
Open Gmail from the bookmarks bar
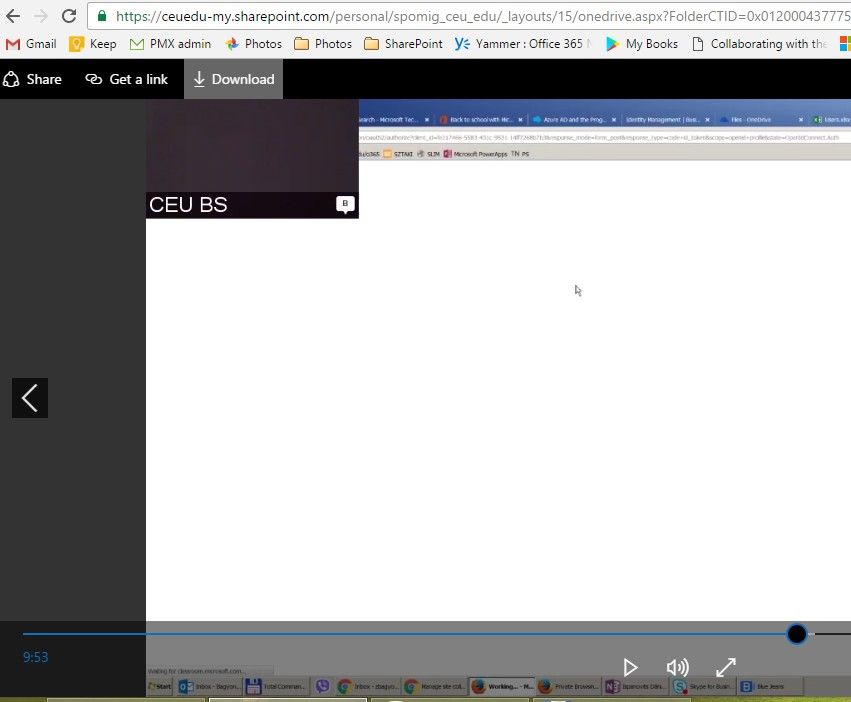(31, 43)
